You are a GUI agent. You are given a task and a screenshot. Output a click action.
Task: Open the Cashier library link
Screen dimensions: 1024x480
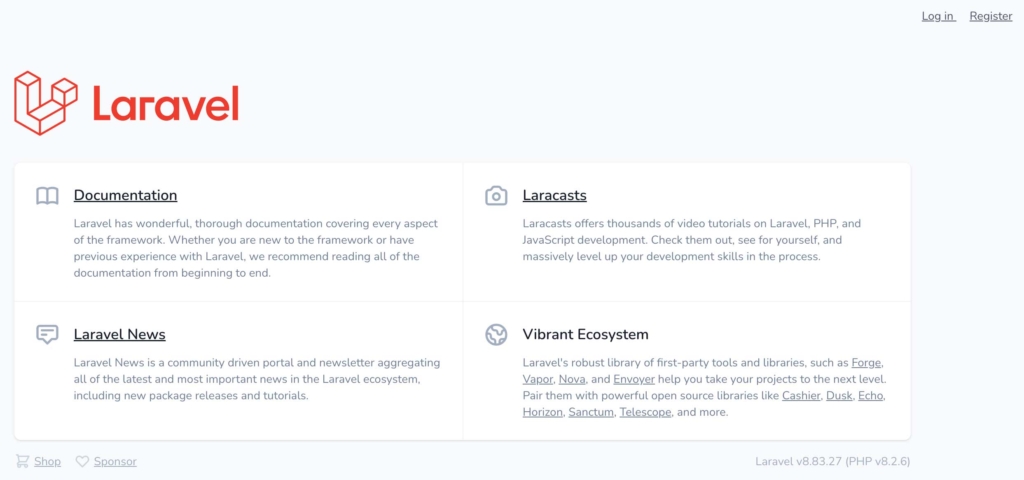click(801, 396)
